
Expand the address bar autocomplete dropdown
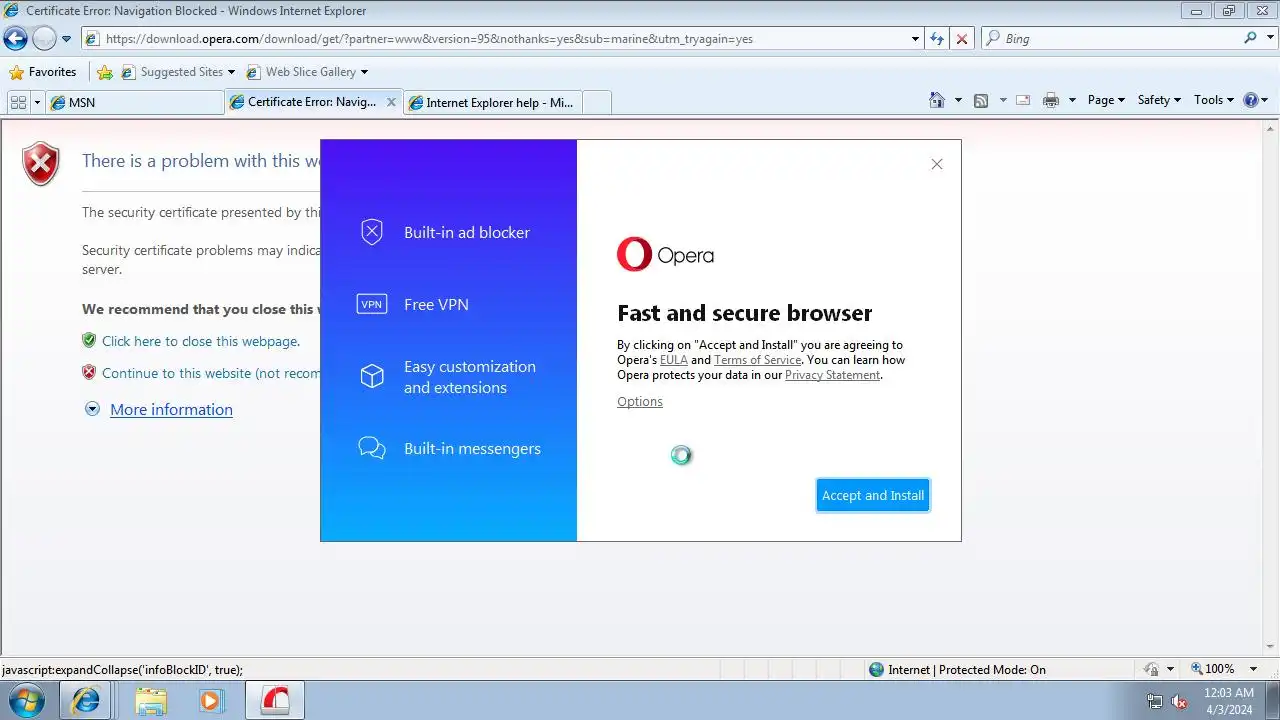point(915,39)
